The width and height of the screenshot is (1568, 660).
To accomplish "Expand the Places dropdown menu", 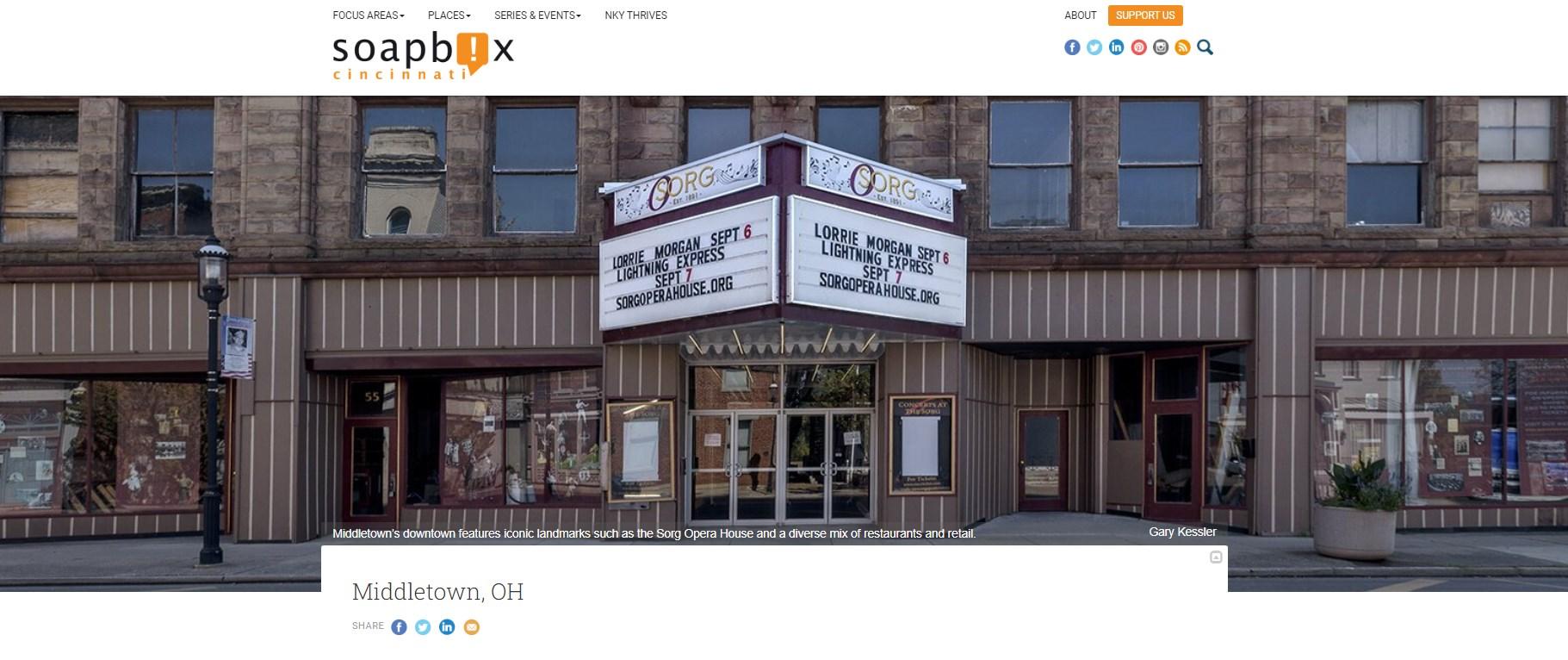I will coord(449,16).
